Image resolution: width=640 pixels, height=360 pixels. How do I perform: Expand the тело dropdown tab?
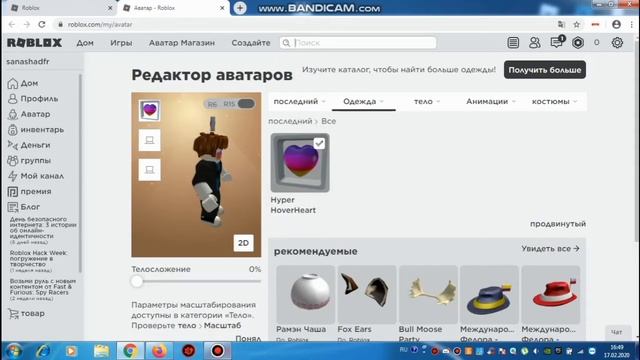pyautogui.click(x=427, y=101)
